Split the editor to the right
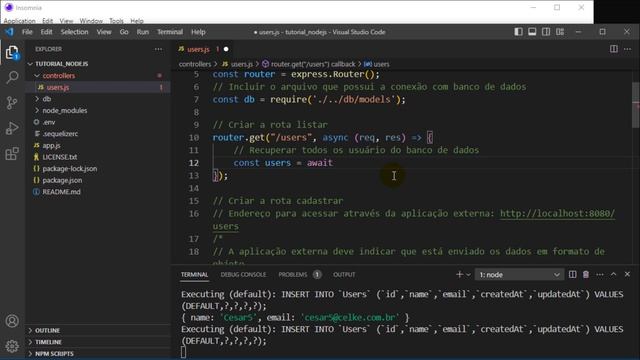 613,49
